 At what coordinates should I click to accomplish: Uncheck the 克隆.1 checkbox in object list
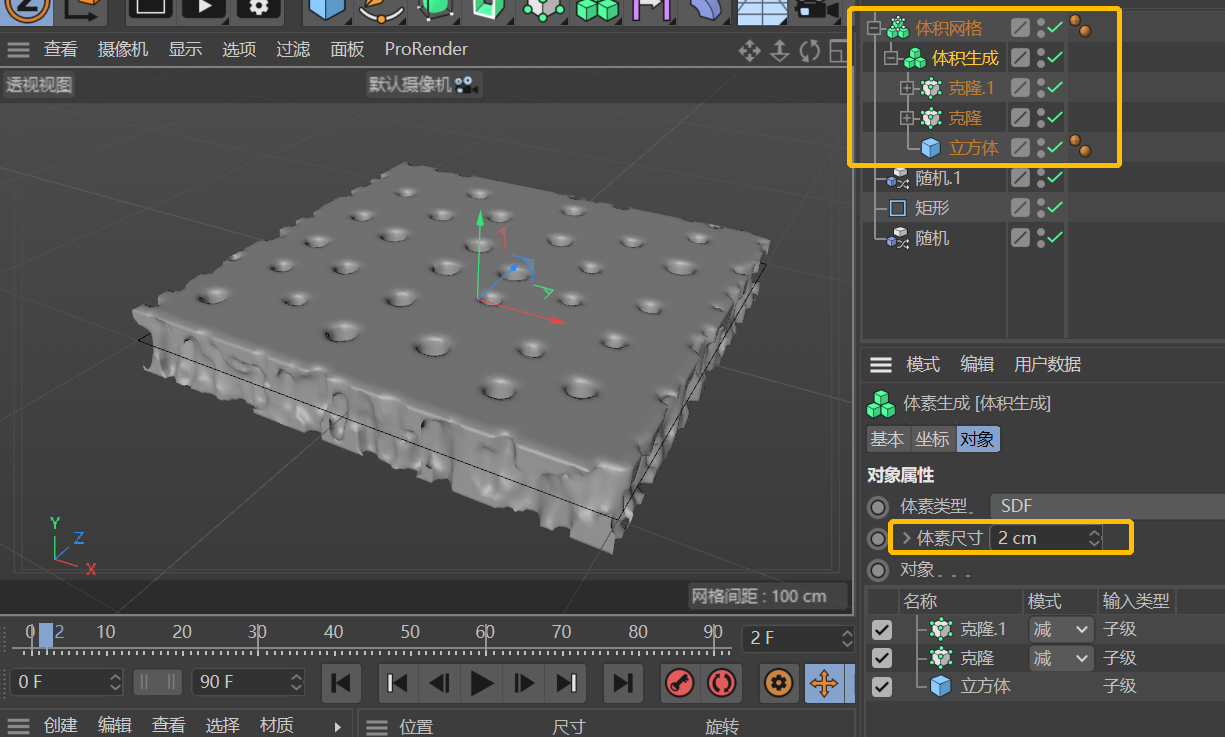coord(881,630)
